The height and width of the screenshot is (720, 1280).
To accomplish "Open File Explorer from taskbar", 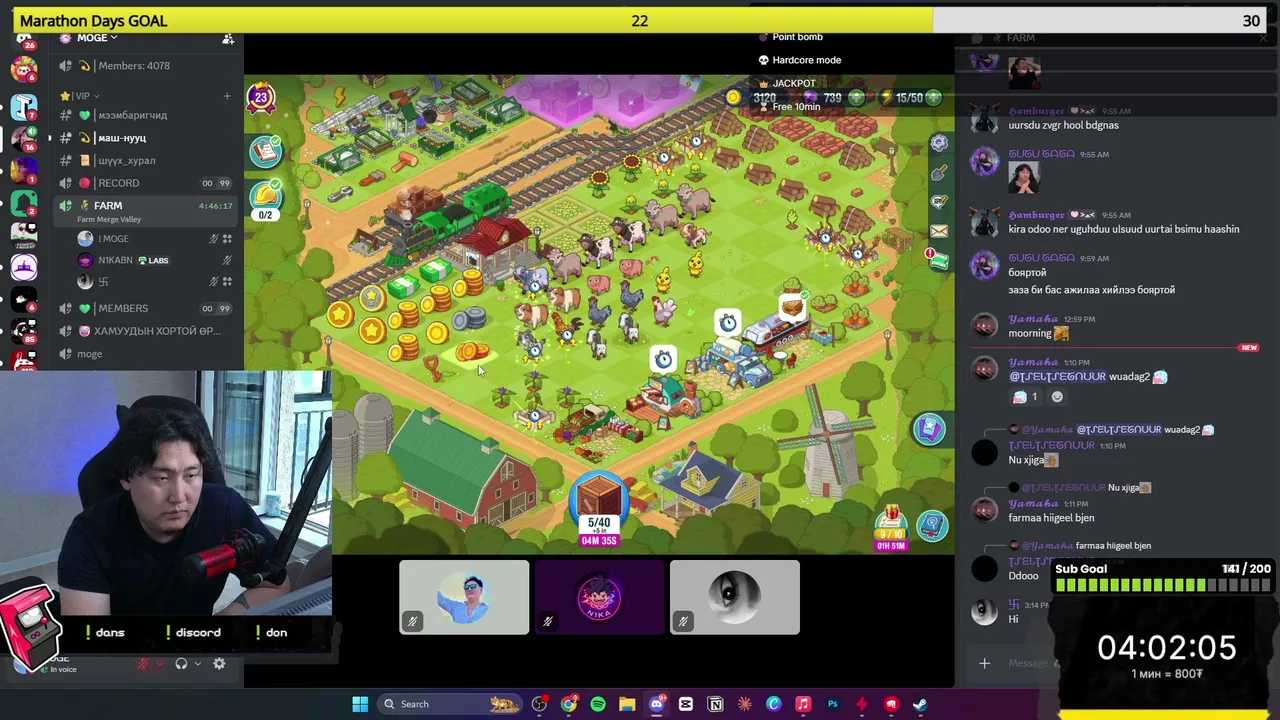I will tap(627, 704).
